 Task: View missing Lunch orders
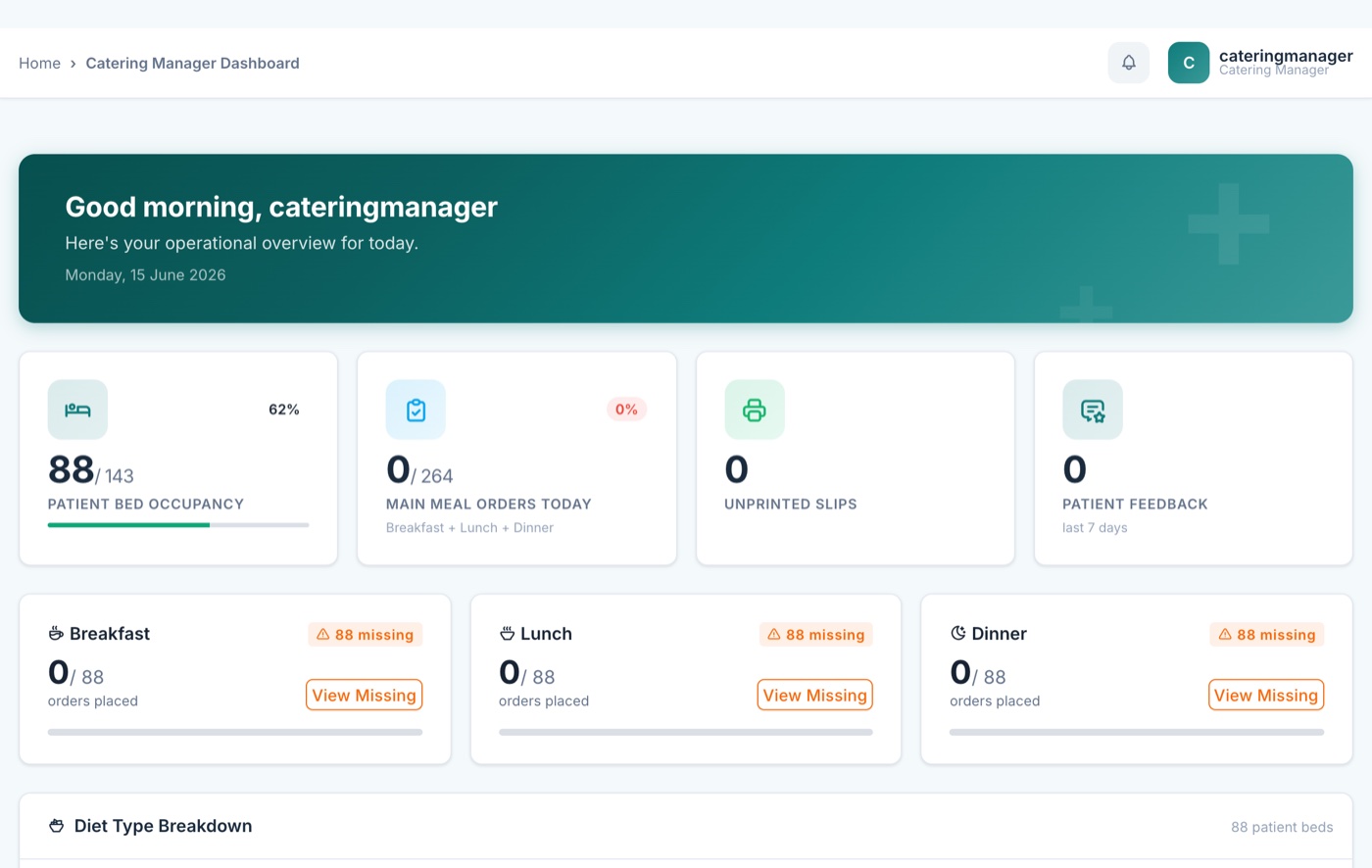[815, 695]
